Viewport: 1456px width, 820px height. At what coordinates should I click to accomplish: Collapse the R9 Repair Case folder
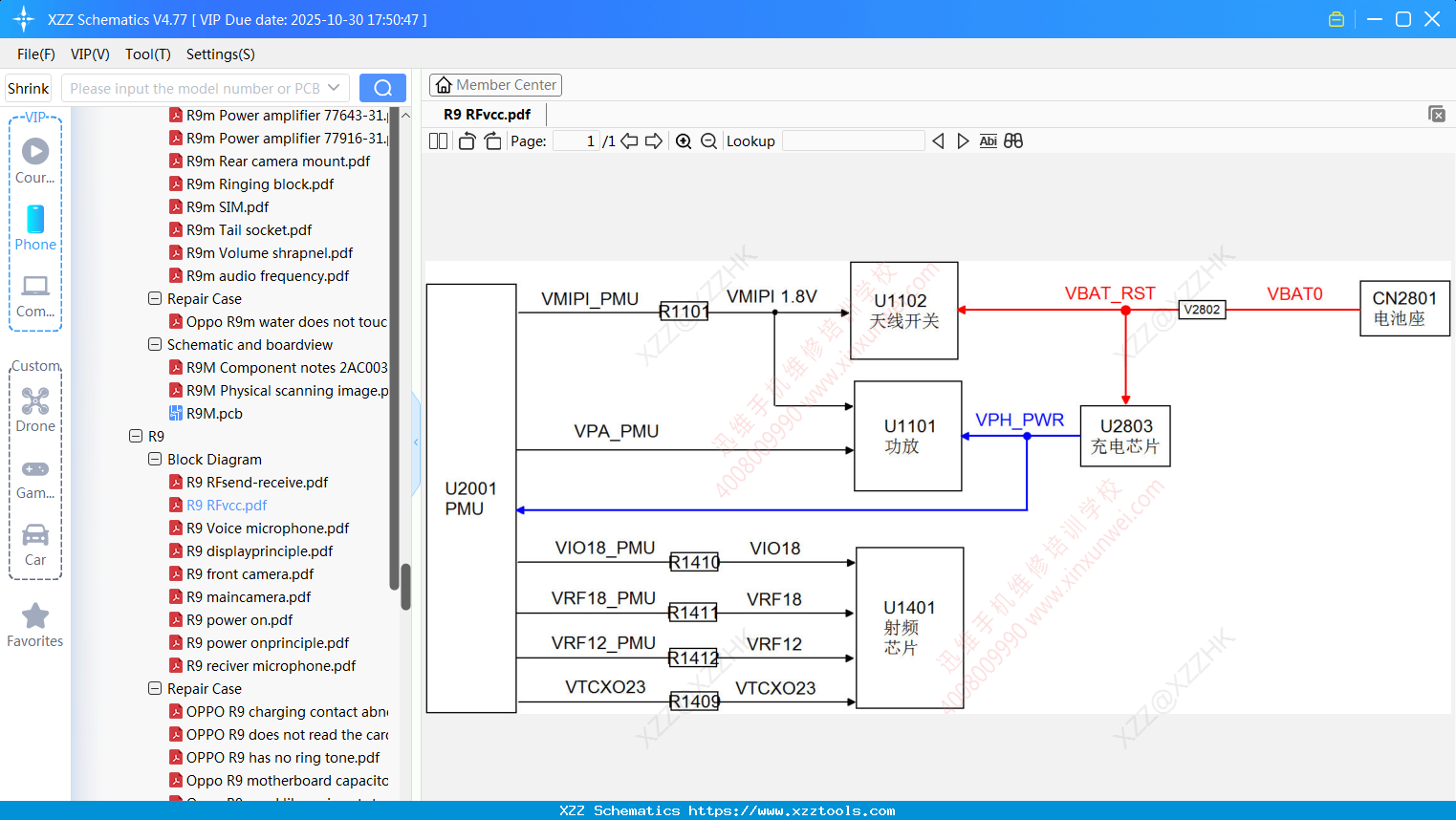(155, 689)
